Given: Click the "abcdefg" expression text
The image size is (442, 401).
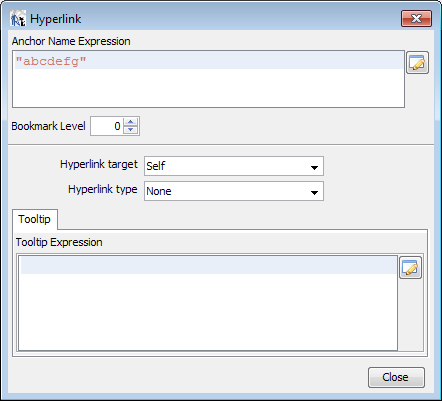Looking at the screenshot, I should tap(51, 61).
